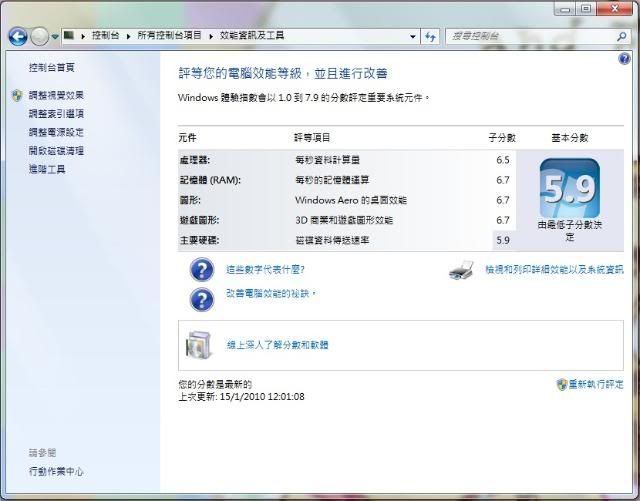The height and width of the screenshot is (501, 640).
Task: Click the Forward navigation arrow button
Action: (x=39, y=36)
